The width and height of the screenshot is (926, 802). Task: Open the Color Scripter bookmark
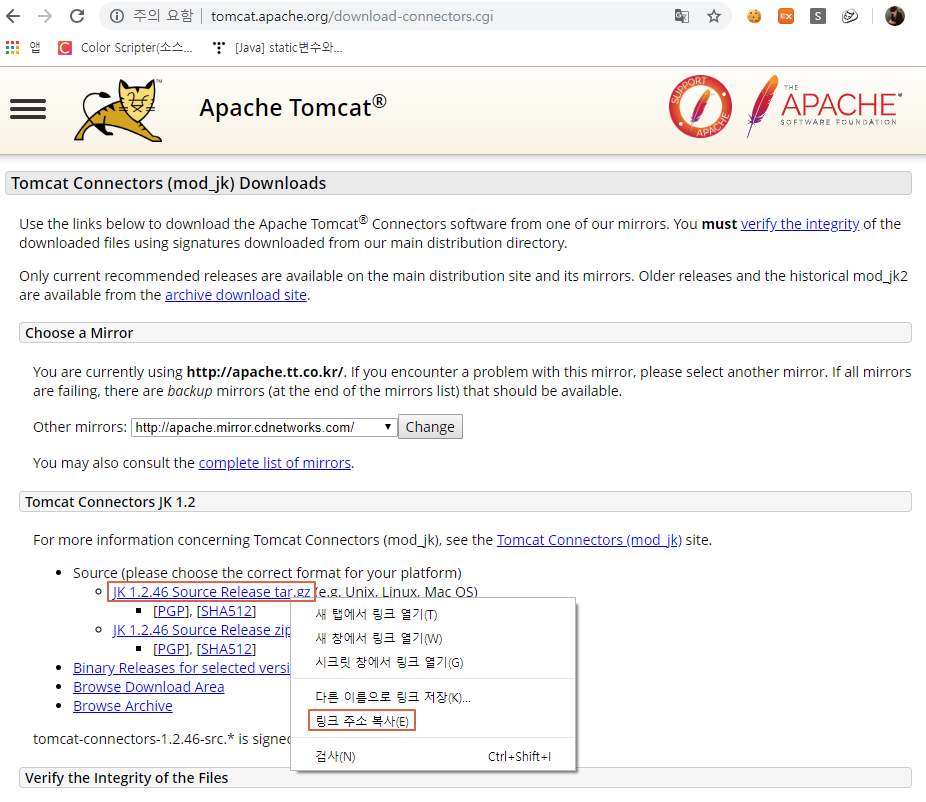[125, 47]
